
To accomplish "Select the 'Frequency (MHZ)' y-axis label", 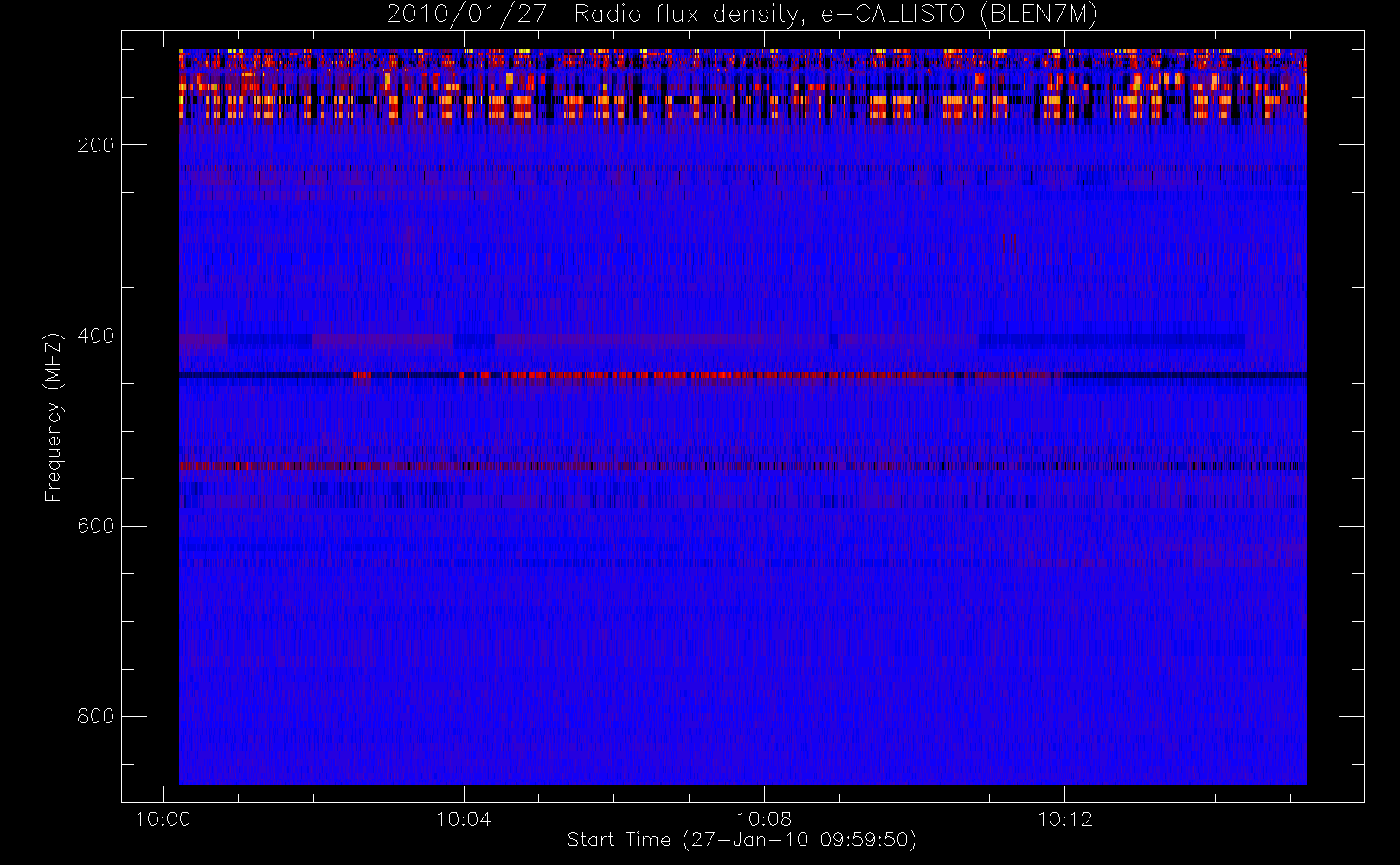I will [x=54, y=417].
